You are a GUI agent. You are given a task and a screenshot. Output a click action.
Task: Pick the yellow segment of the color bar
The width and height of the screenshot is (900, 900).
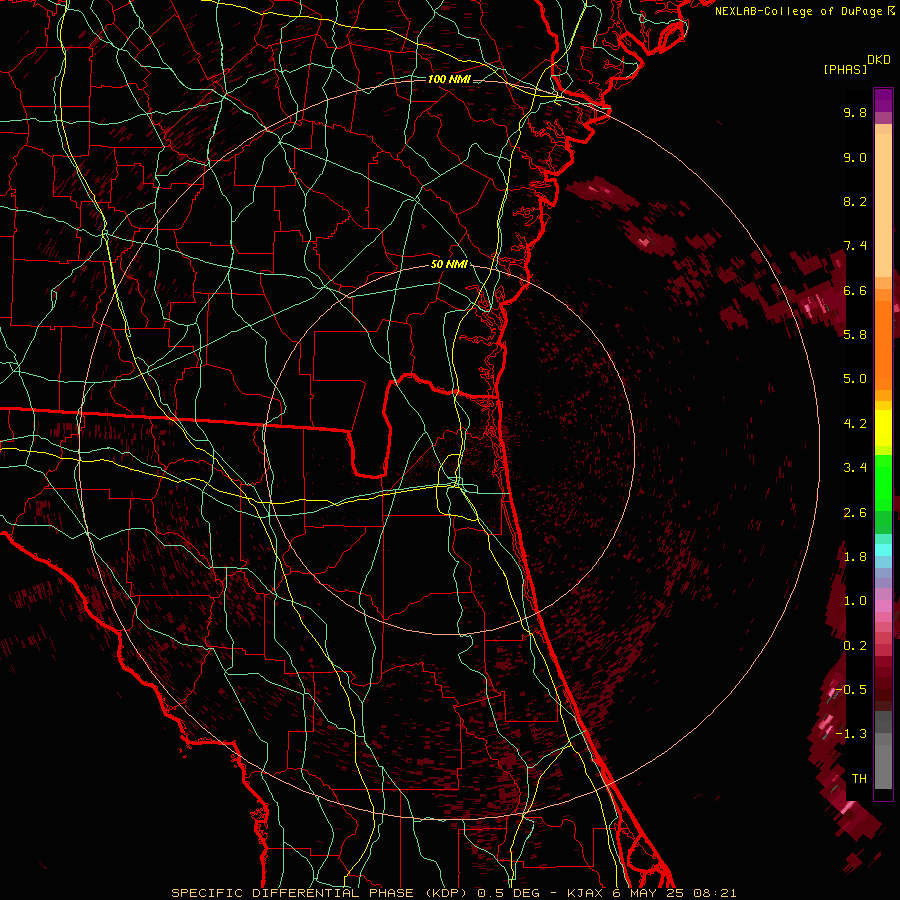883,428
